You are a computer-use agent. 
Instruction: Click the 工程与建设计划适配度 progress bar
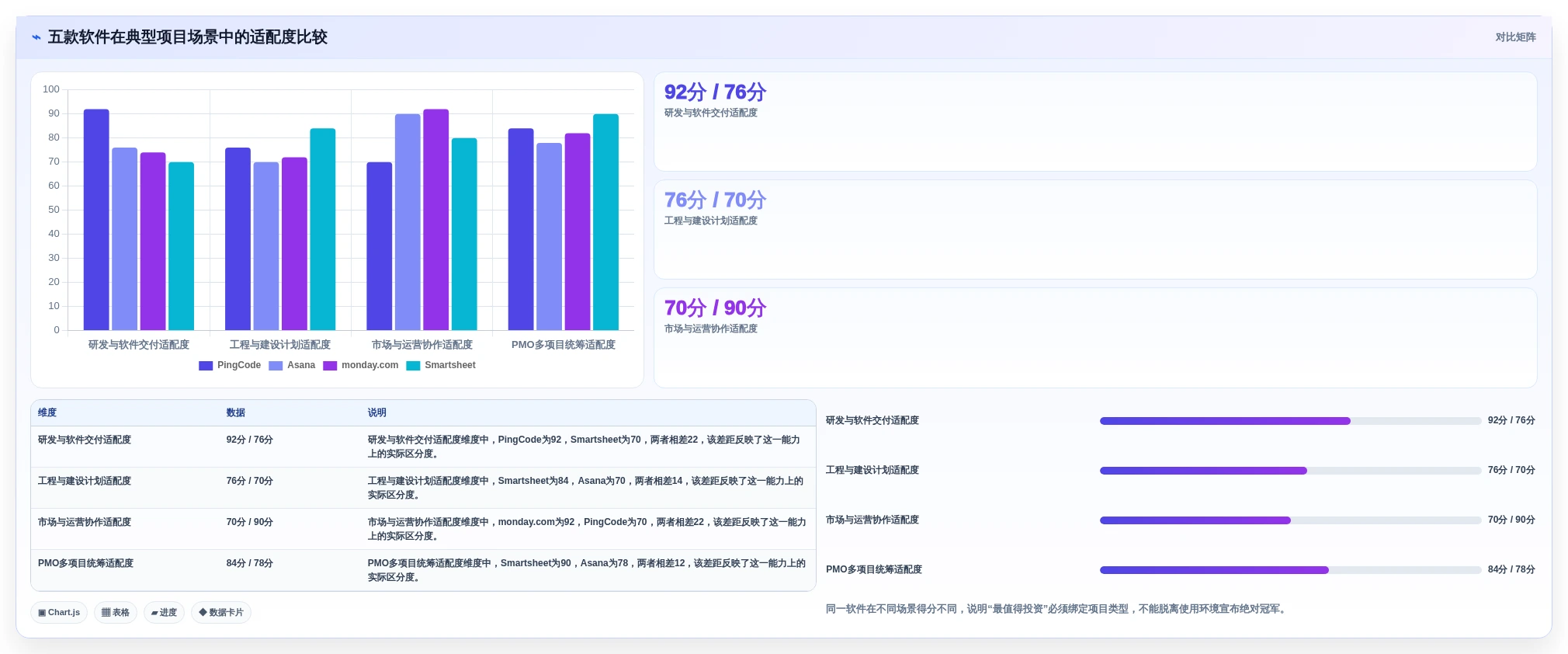(x=1290, y=471)
